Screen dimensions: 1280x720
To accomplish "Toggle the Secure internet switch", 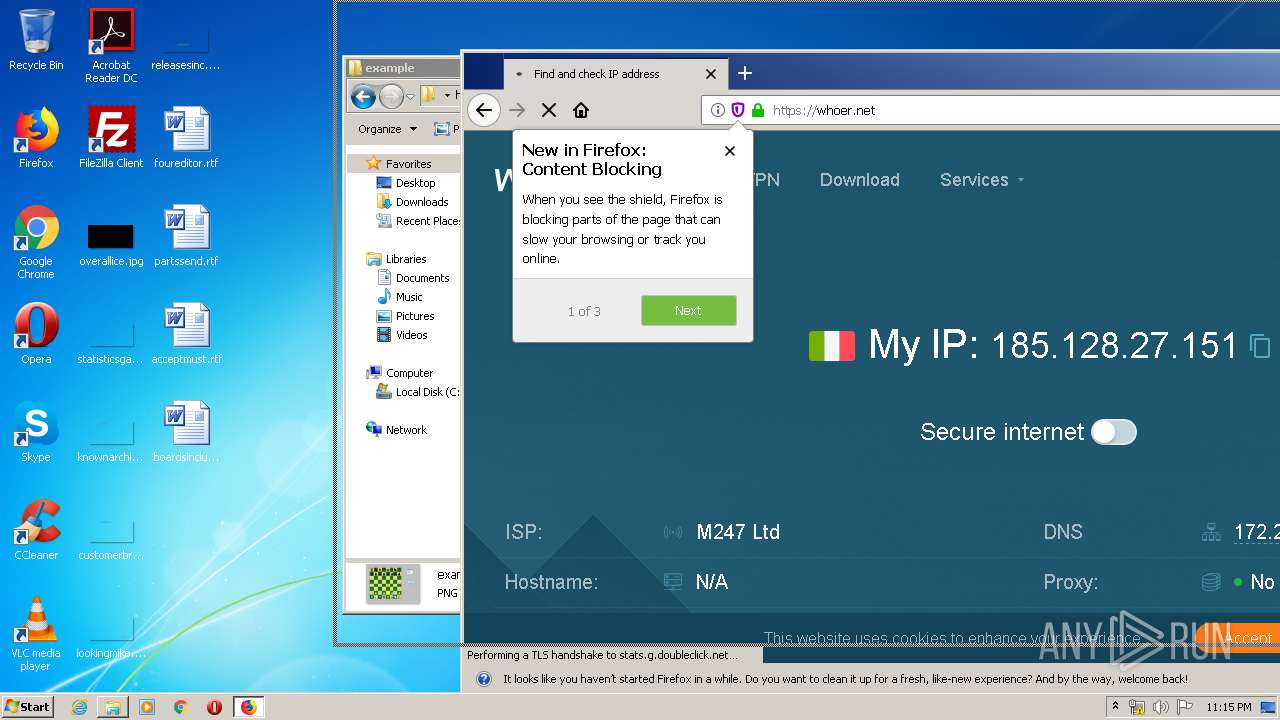I will (1114, 432).
